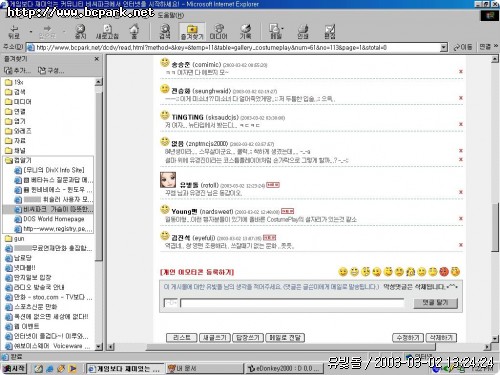Open the Back button history dropdown arrow
The image size is (500, 375).
click(x=31, y=32)
